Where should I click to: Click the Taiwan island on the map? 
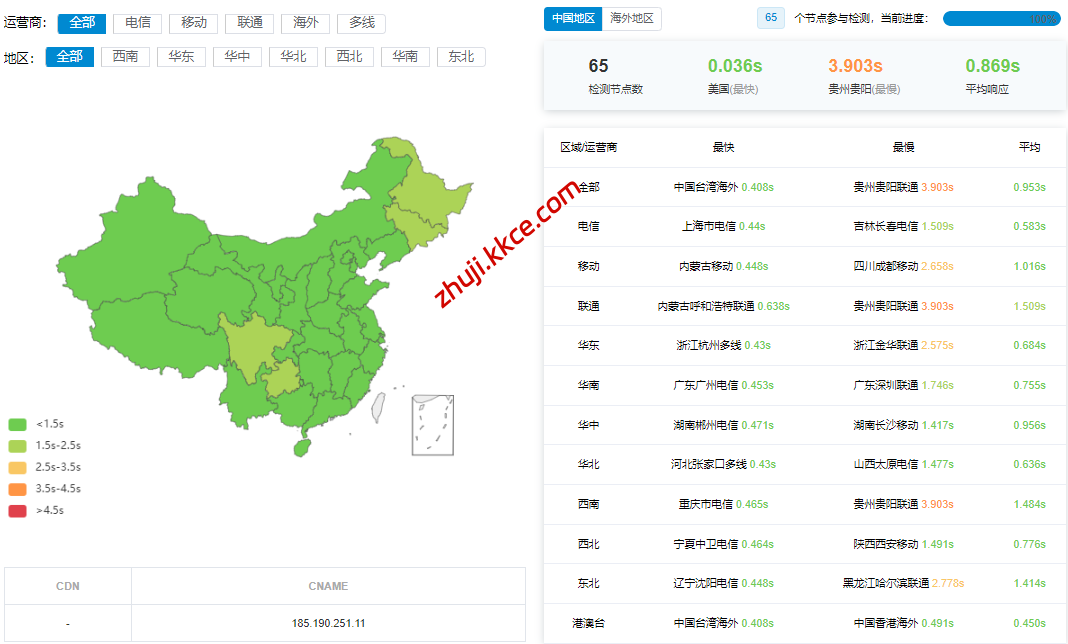(x=379, y=405)
